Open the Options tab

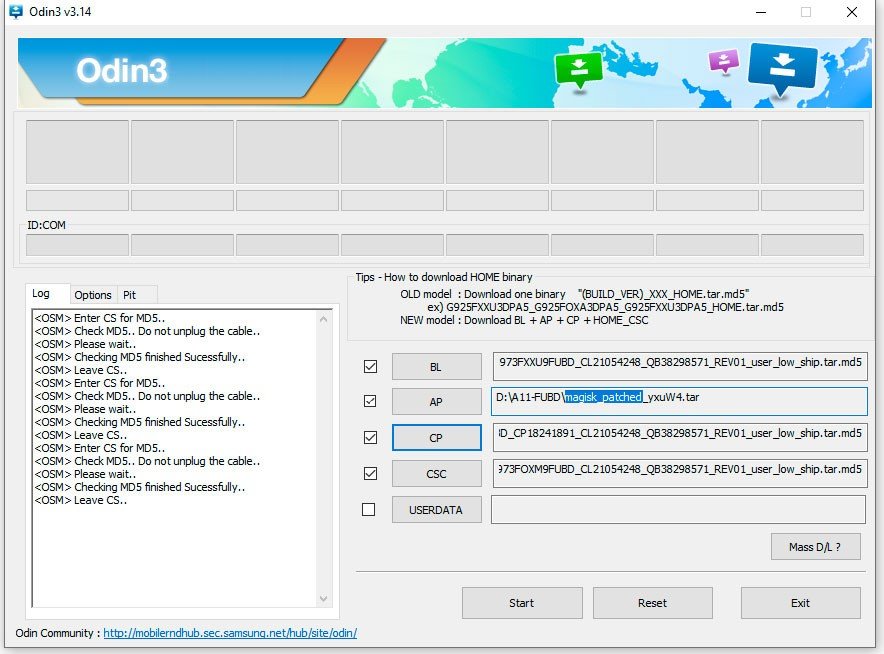pos(93,295)
